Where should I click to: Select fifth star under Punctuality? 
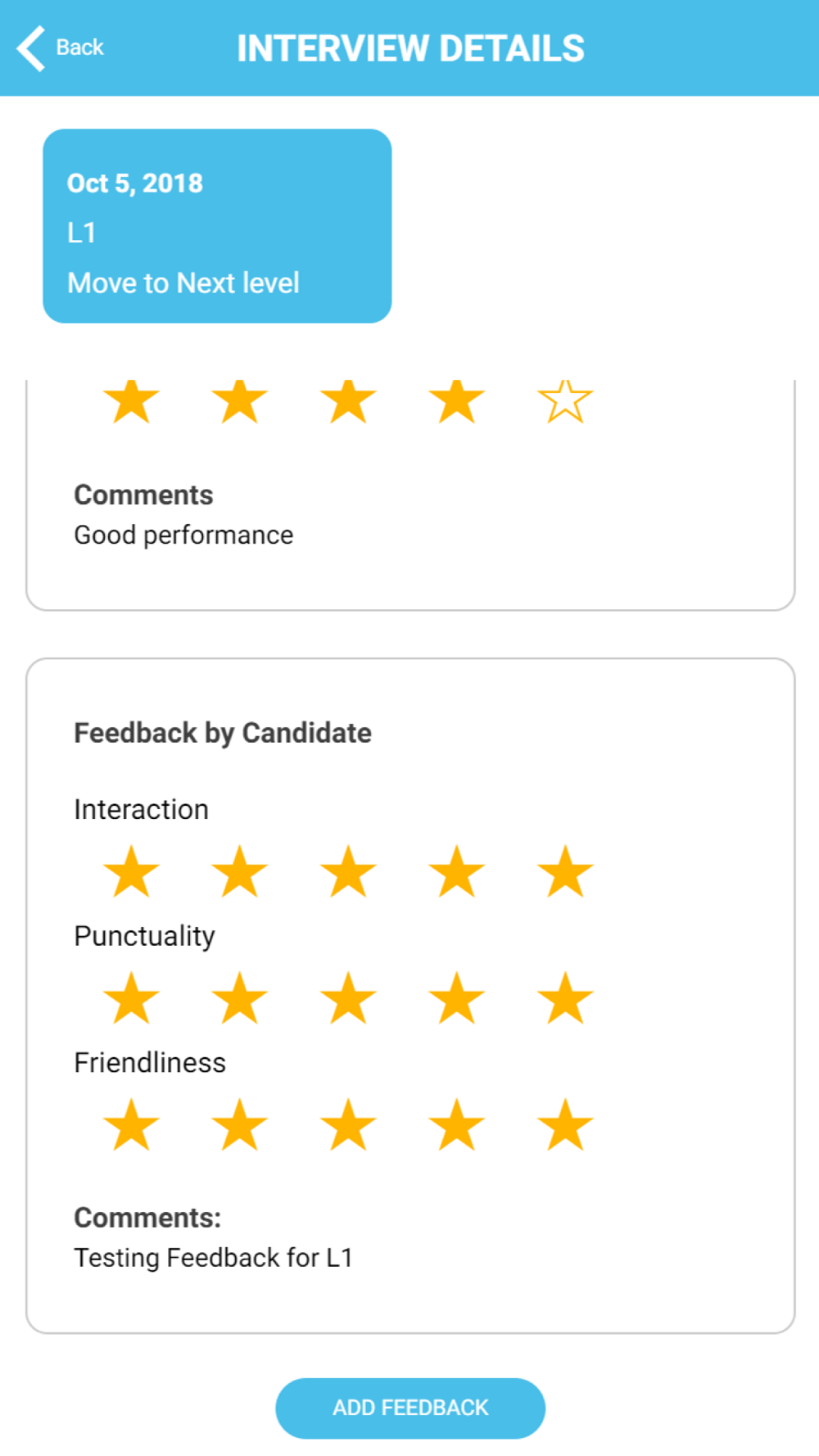pyautogui.click(x=565, y=999)
